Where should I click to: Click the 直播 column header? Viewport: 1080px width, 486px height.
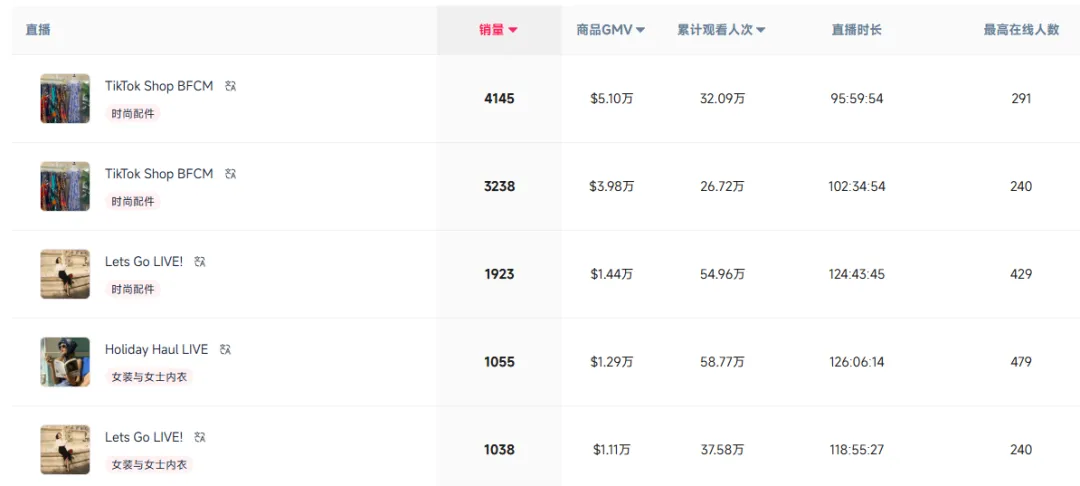(x=38, y=30)
